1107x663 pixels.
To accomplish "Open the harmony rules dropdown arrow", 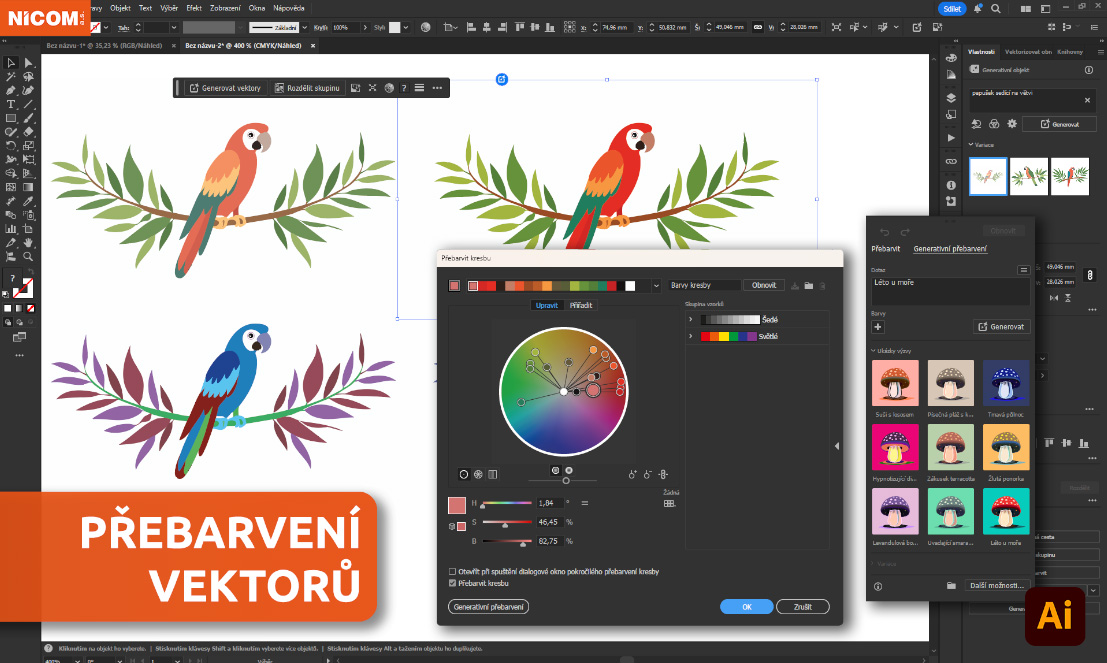I will (657, 286).
